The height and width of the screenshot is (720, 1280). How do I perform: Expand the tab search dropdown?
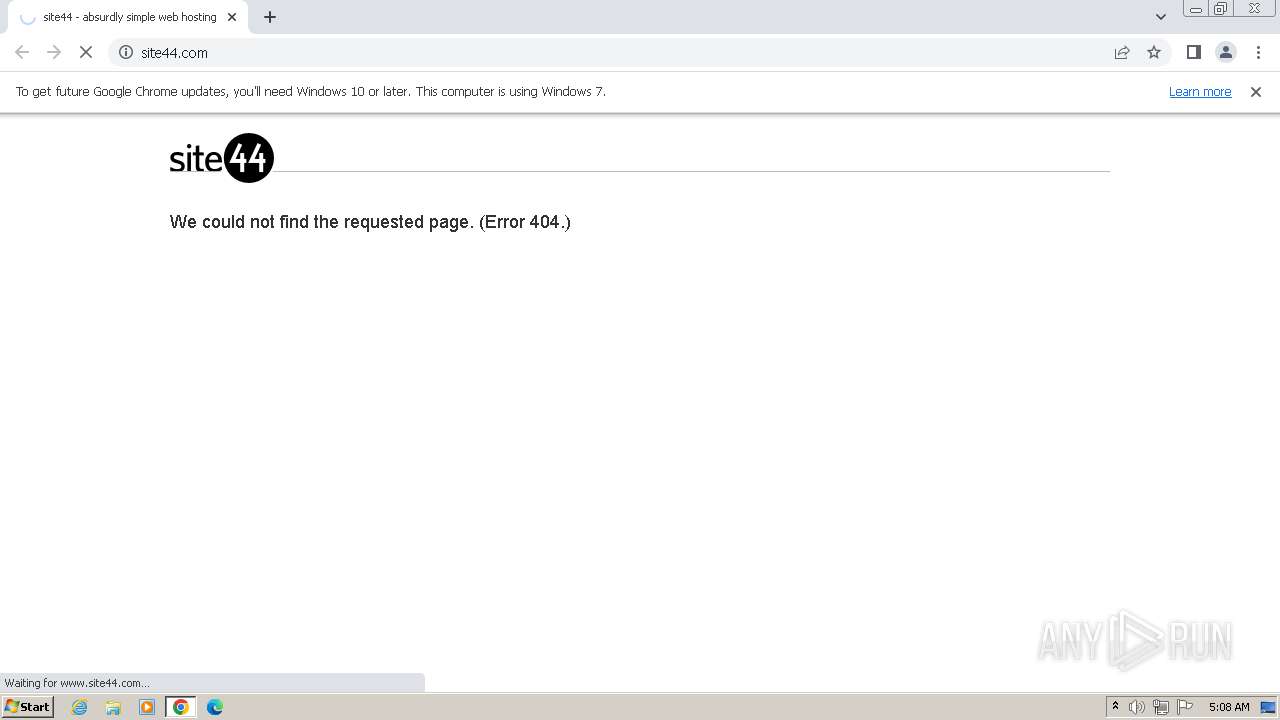click(x=1161, y=17)
